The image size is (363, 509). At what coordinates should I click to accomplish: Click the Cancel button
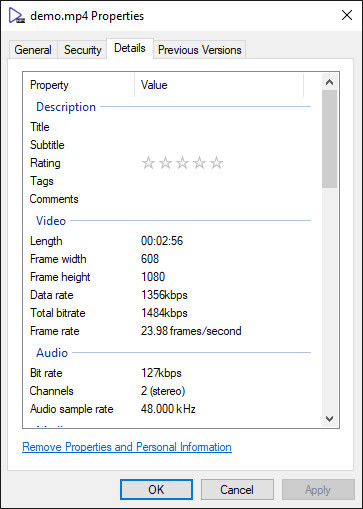(237, 490)
